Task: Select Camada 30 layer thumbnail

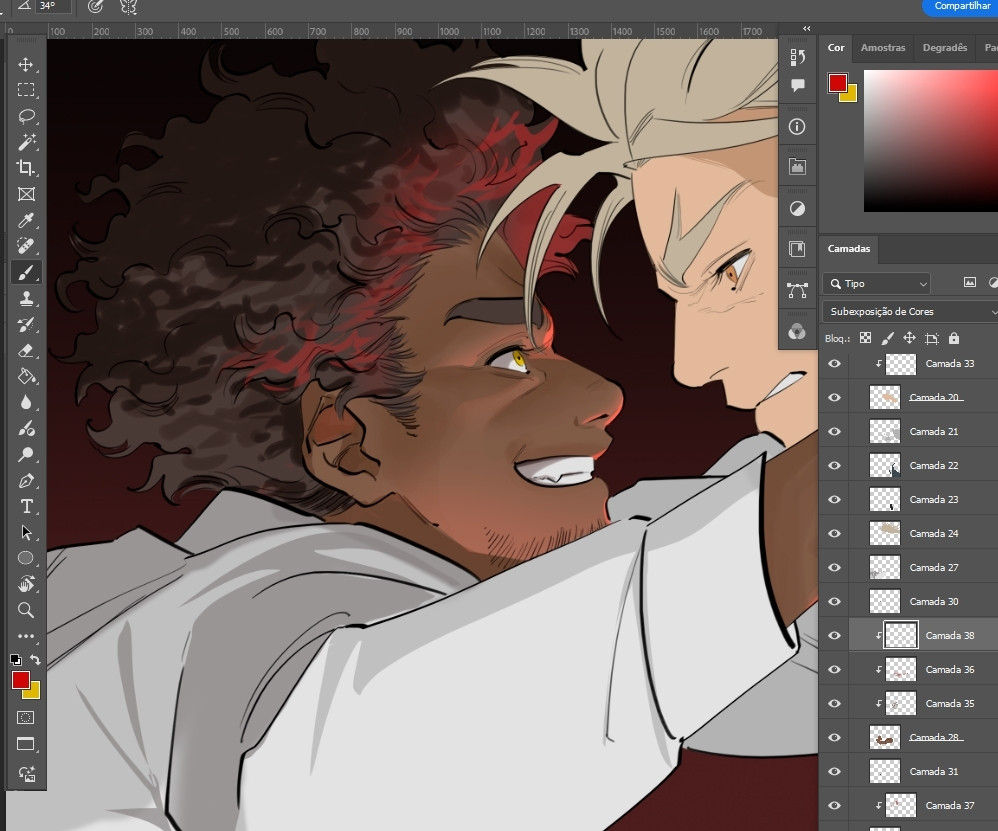Action: click(x=885, y=601)
